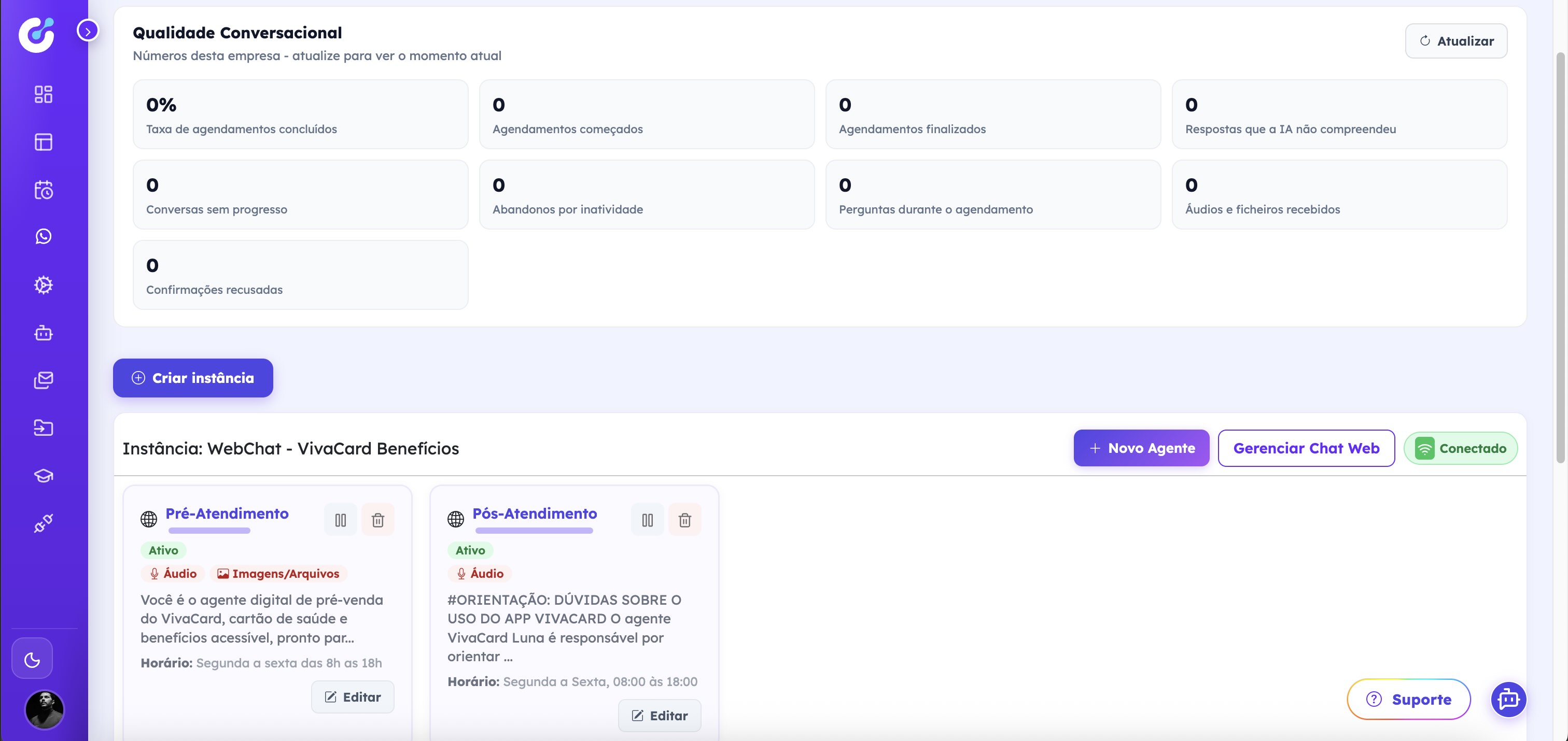Click Horário: Segunda a Sexta, 08:00 às 18:00

tap(572, 681)
